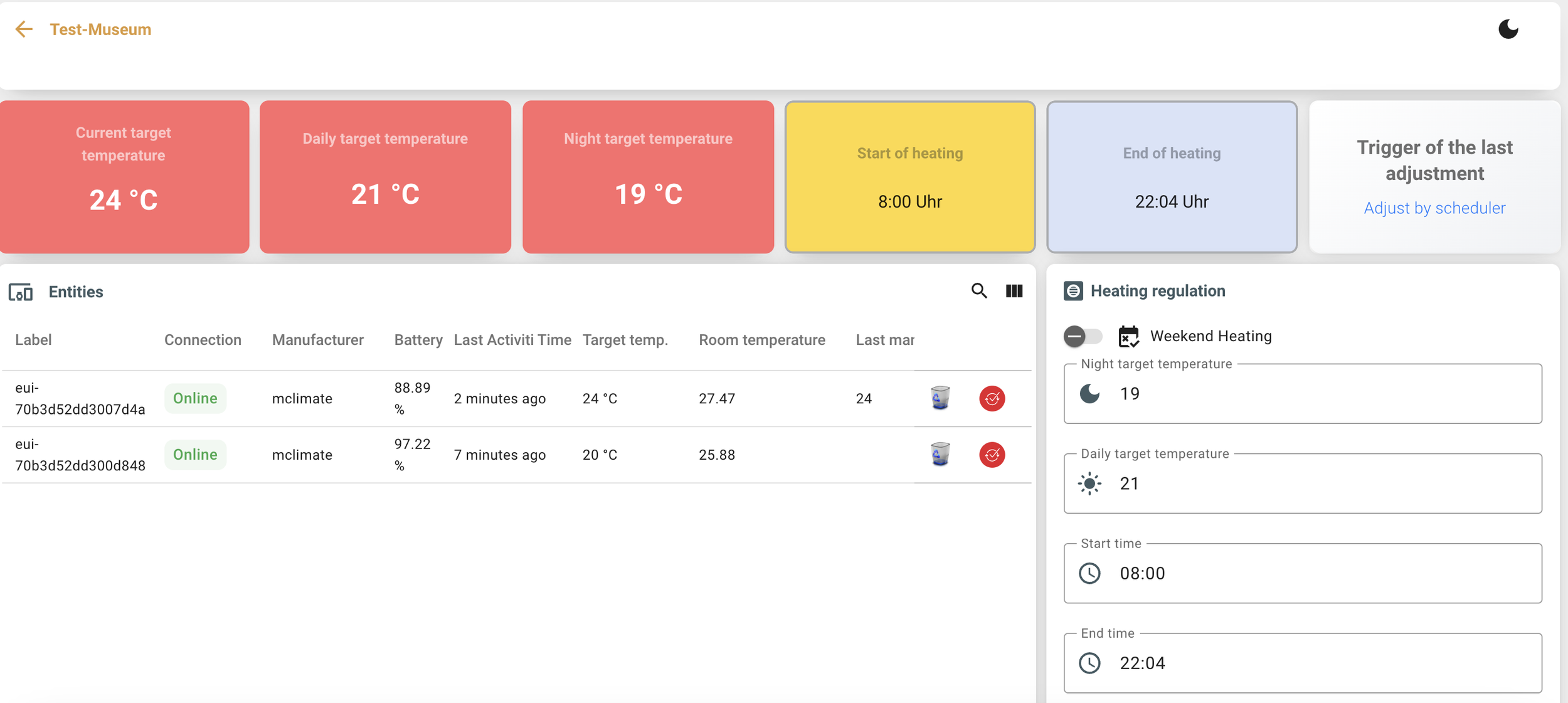Click the back arrow next to Test-Museum
The height and width of the screenshot is (703, 1568).
pyautogui.click(x=24, y=29)
